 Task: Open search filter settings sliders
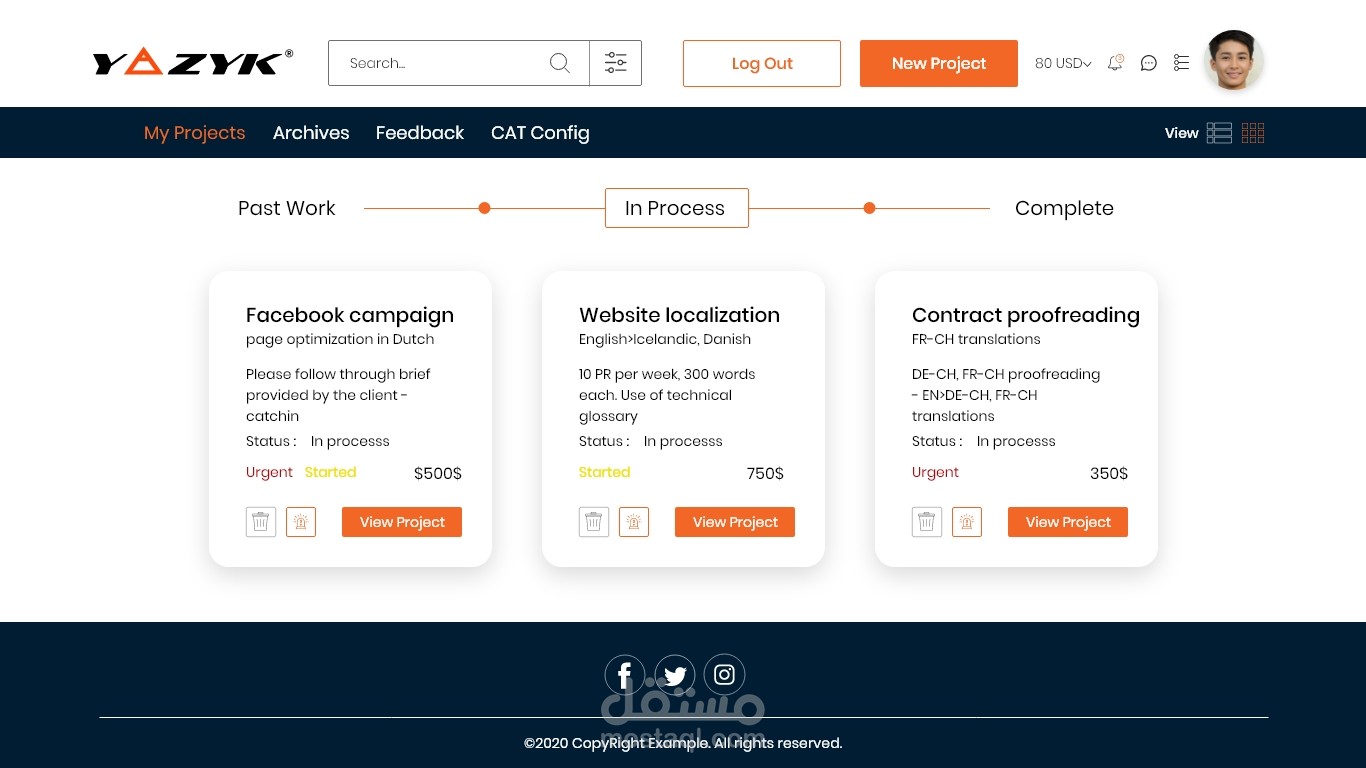coord(615,63)
